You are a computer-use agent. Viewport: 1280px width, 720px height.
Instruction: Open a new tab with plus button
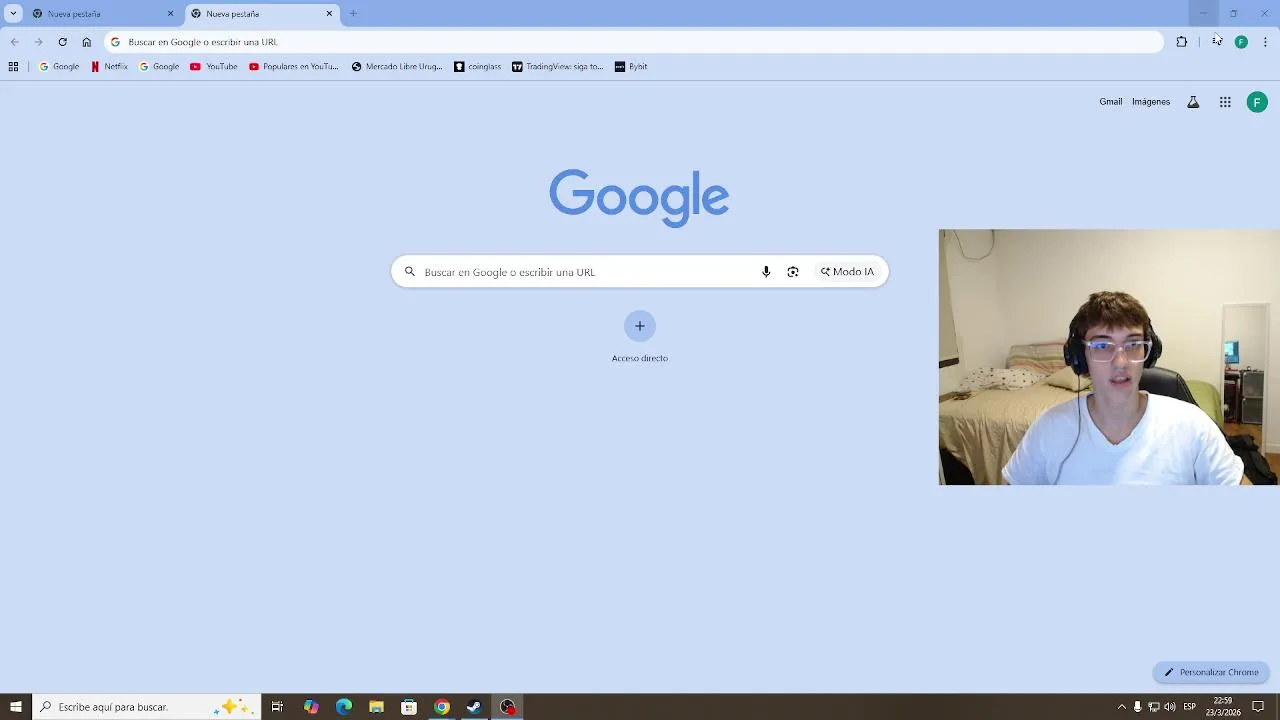353,14
